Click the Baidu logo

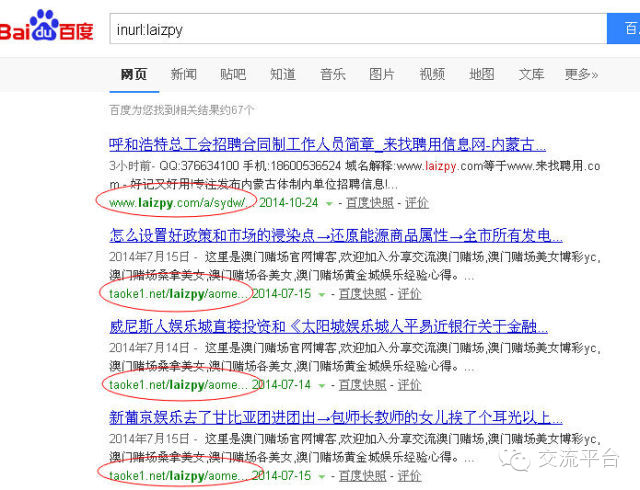[47, 26]
